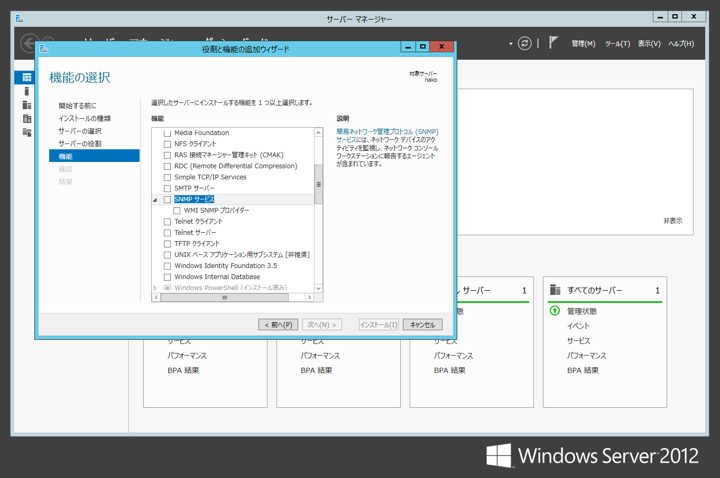The height and width of the screenshot is (478, 720).
Task: Click the feature list horizontal scrollbar thumb
Action: (x=225, y=298)
